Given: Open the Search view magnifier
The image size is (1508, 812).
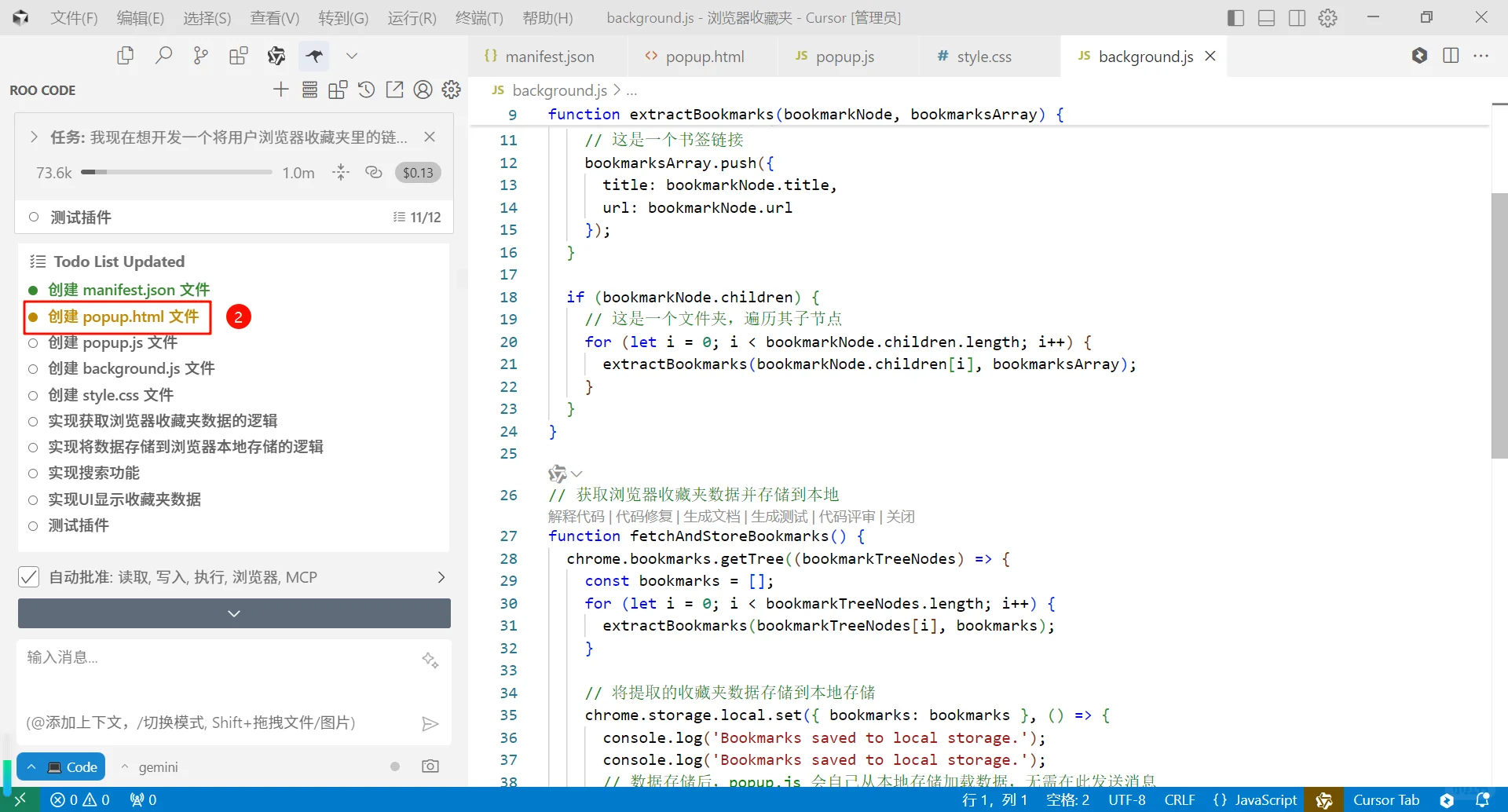Looking at the screenshot, I should pyautogui.click(x=163, y=56).
